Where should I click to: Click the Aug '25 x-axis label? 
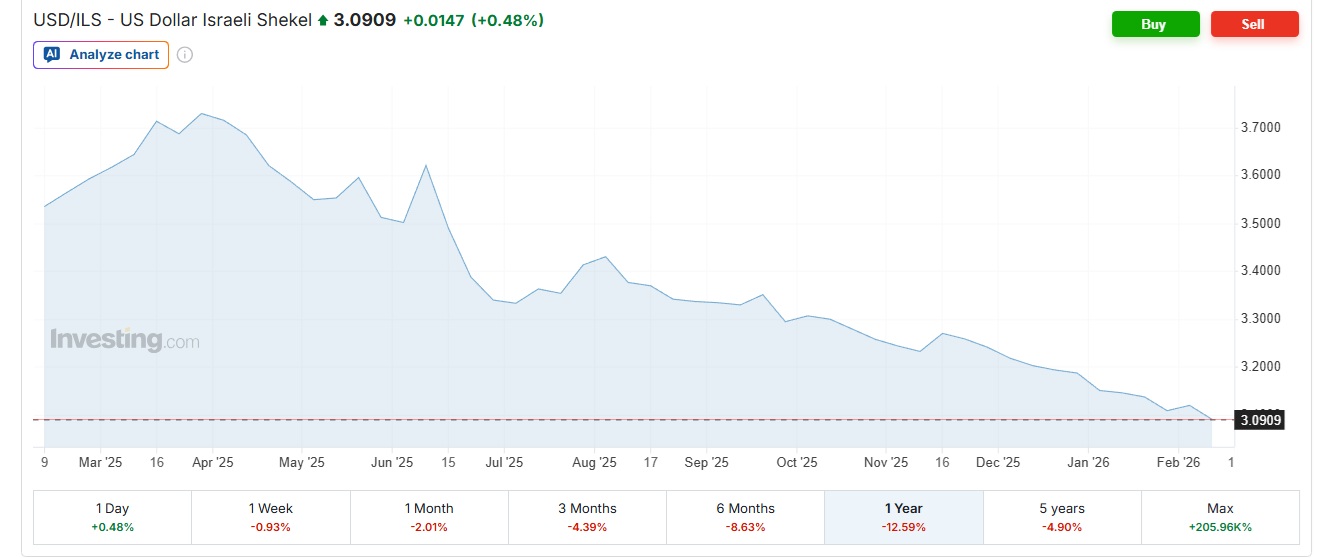click(594, 463)
